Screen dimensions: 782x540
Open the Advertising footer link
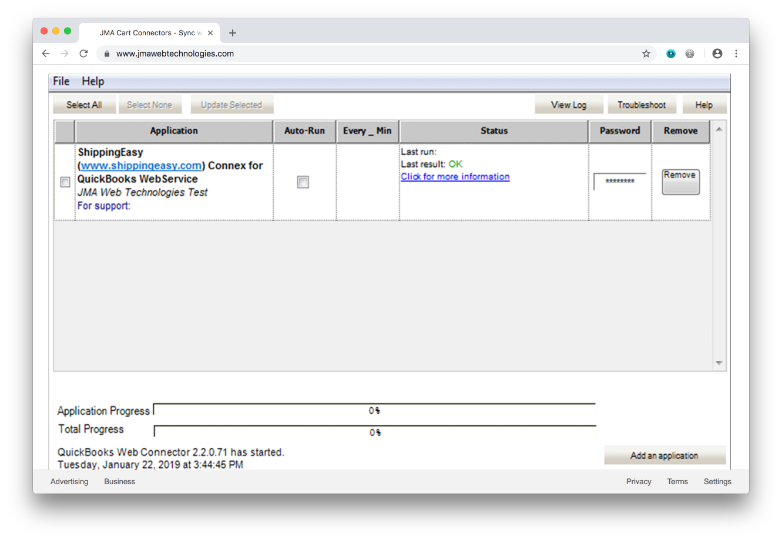click(69, 482)
